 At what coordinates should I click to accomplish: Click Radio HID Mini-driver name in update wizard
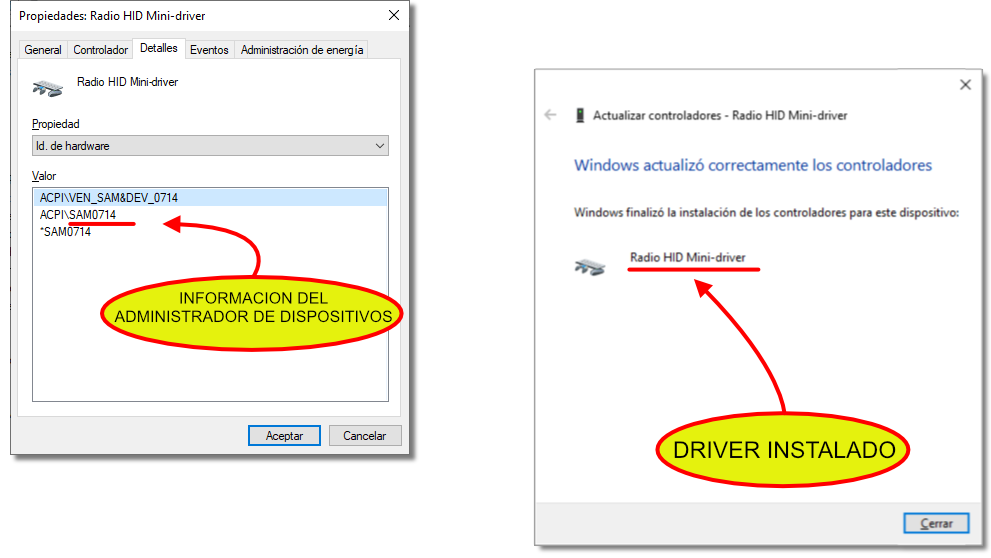(x=688, y=258)
